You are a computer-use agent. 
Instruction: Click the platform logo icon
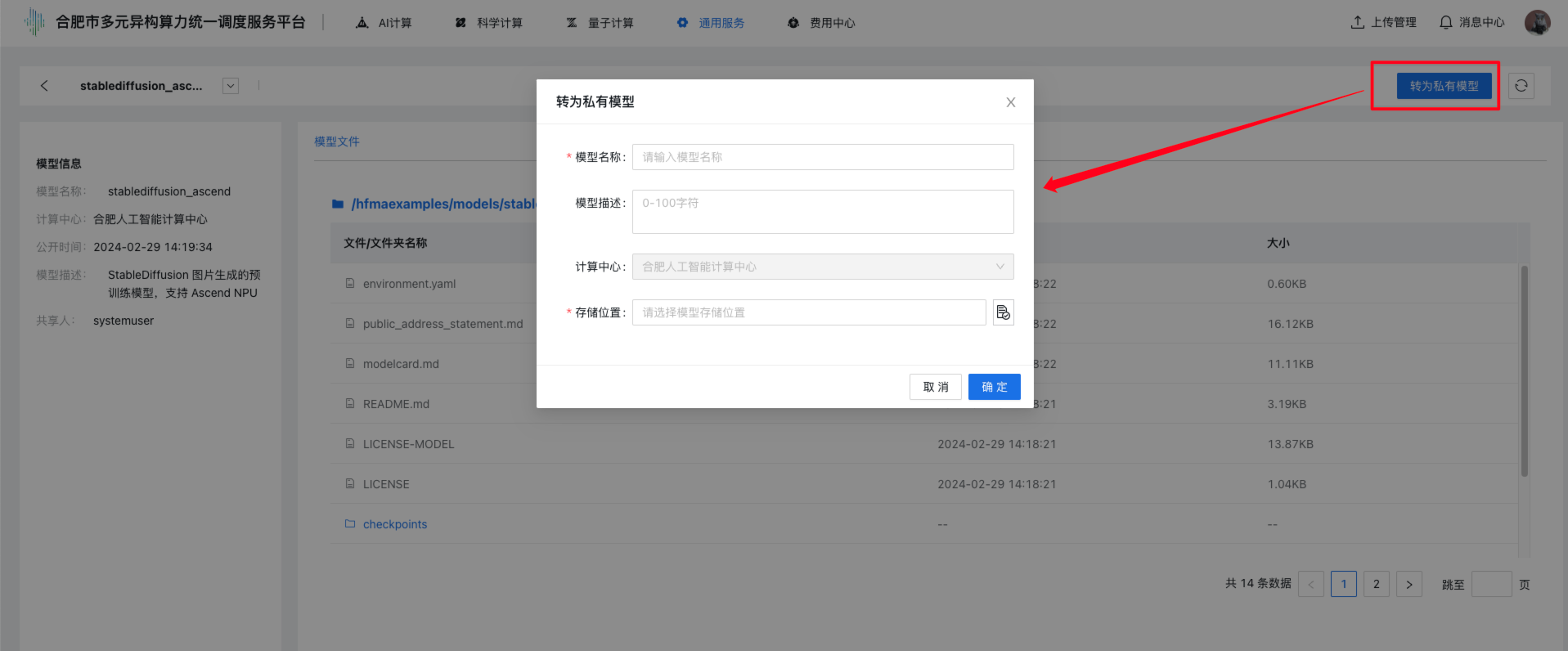click(x=34, y=22)
